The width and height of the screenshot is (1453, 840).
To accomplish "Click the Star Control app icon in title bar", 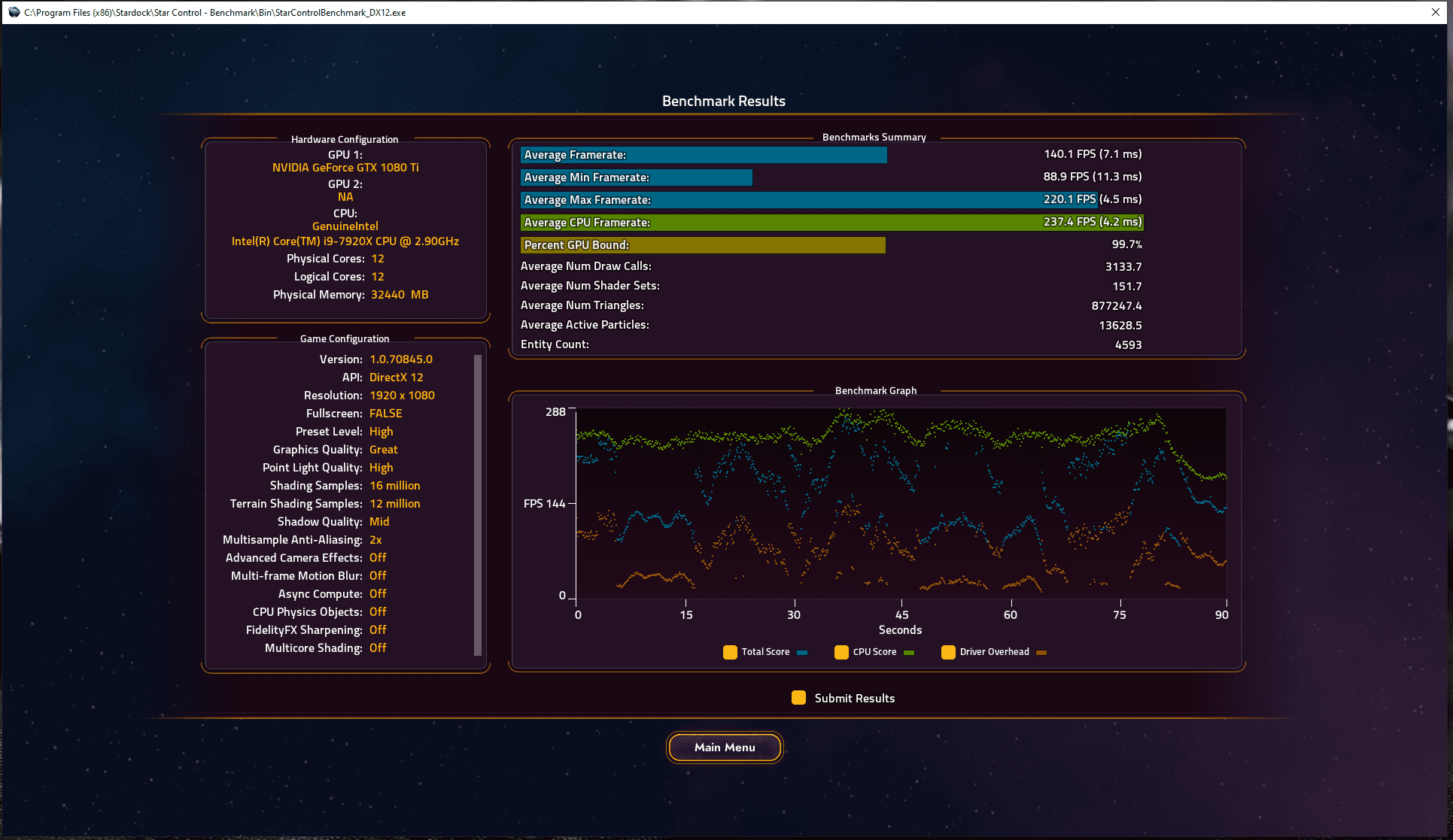I will click(x=14, y=12).
